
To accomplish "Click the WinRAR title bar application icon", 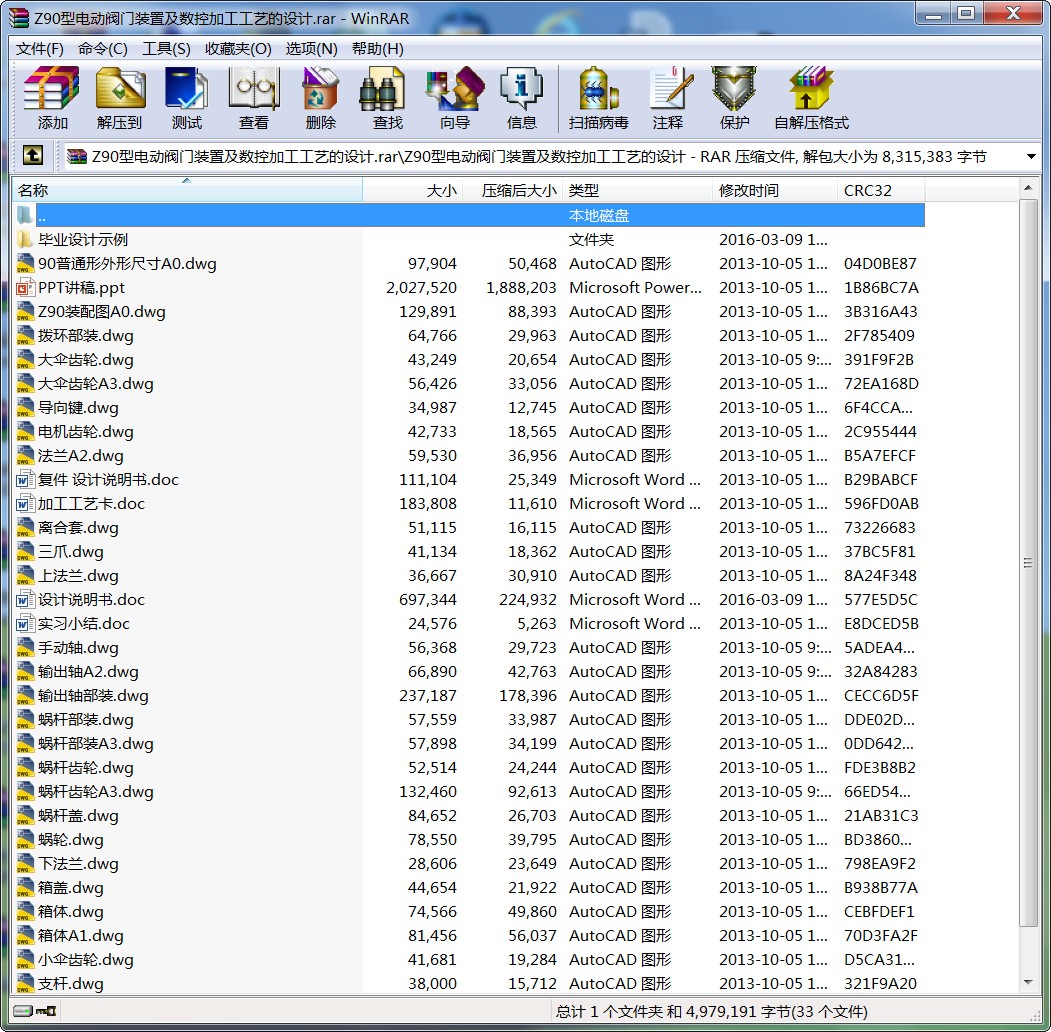I will point(19,17).
